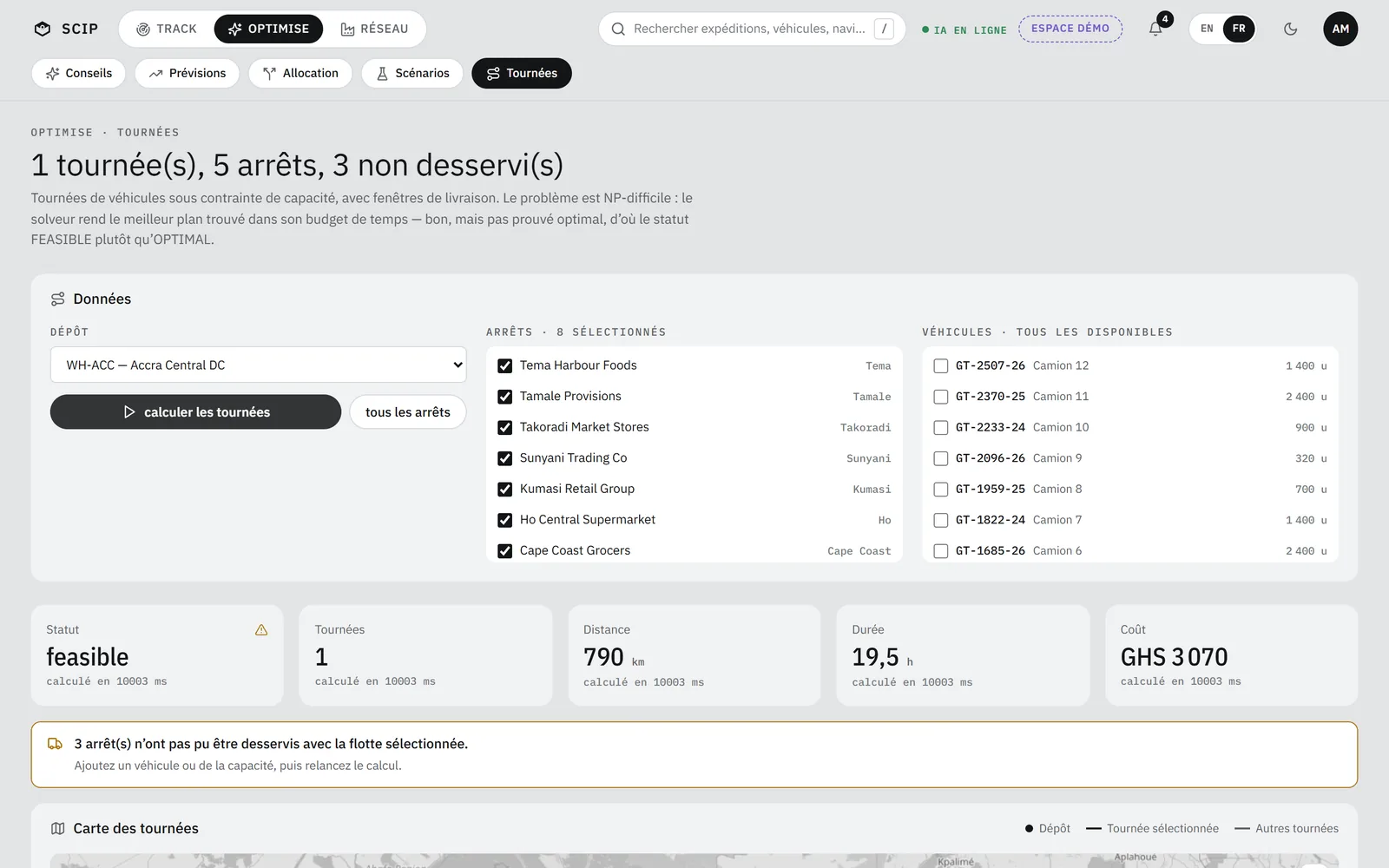Click the slash shortcut key badge
Image resolution: width=1389 pixels, height=868 pixels.
click(884, 29)
